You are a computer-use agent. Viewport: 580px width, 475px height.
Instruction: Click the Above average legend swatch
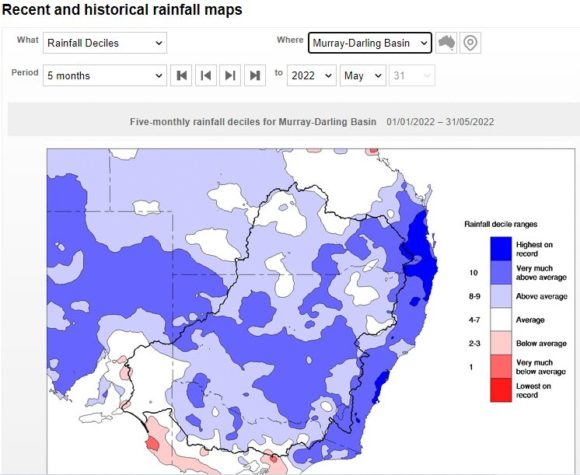coord(501,296)
